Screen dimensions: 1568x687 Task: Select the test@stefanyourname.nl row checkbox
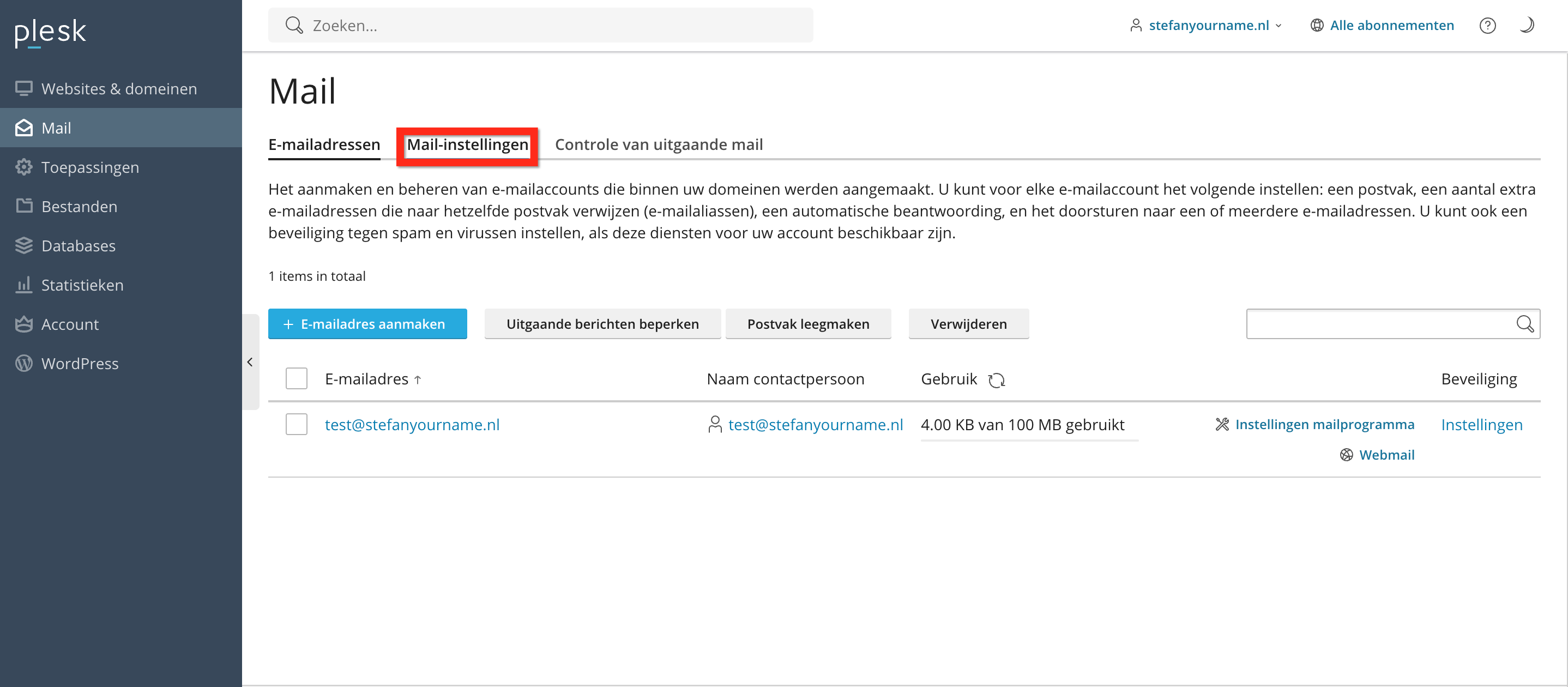(297, 424)
